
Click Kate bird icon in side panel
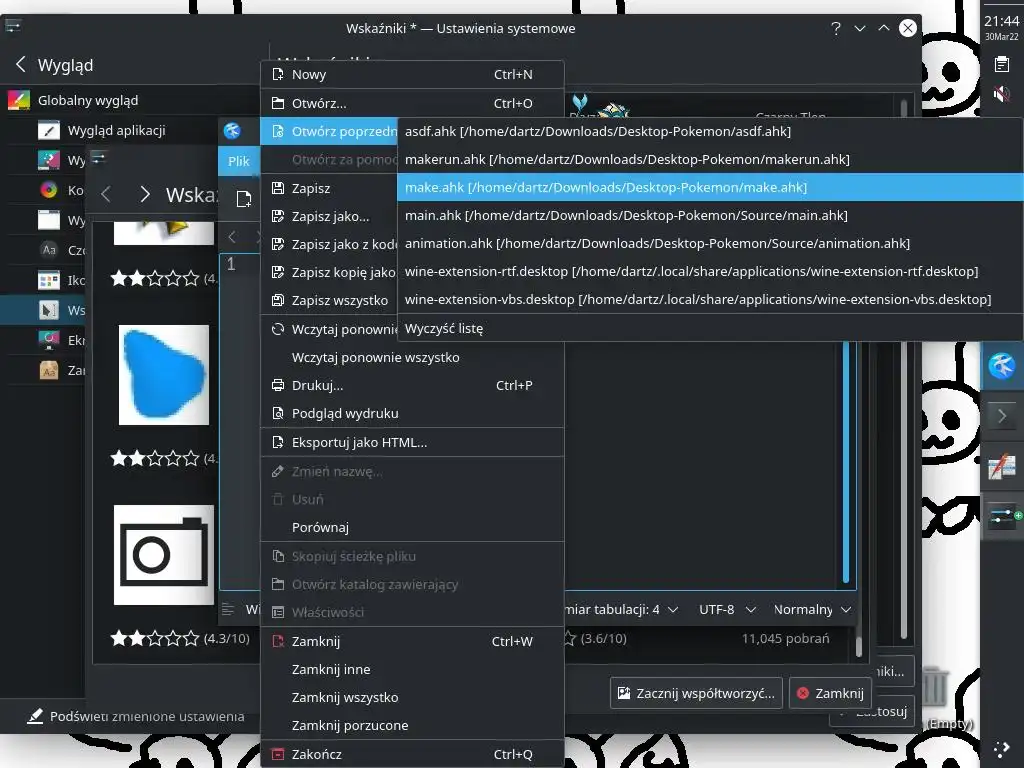point(1002,366)
